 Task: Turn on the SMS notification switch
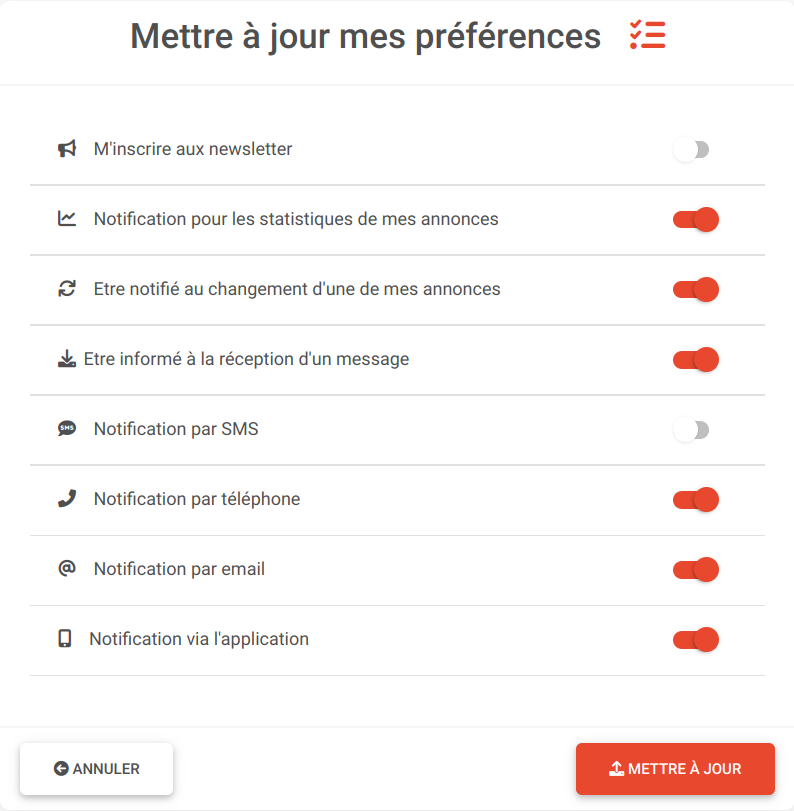pyautogui.click(x=691, y=430)
